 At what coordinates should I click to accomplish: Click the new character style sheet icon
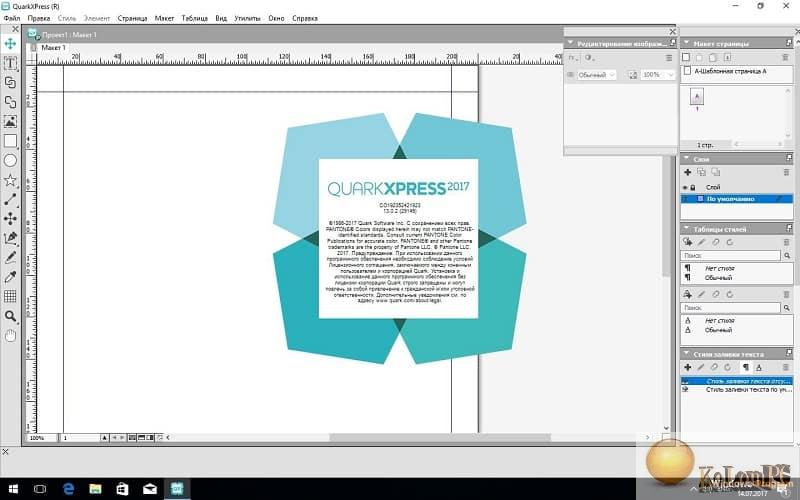click(687, 294)
